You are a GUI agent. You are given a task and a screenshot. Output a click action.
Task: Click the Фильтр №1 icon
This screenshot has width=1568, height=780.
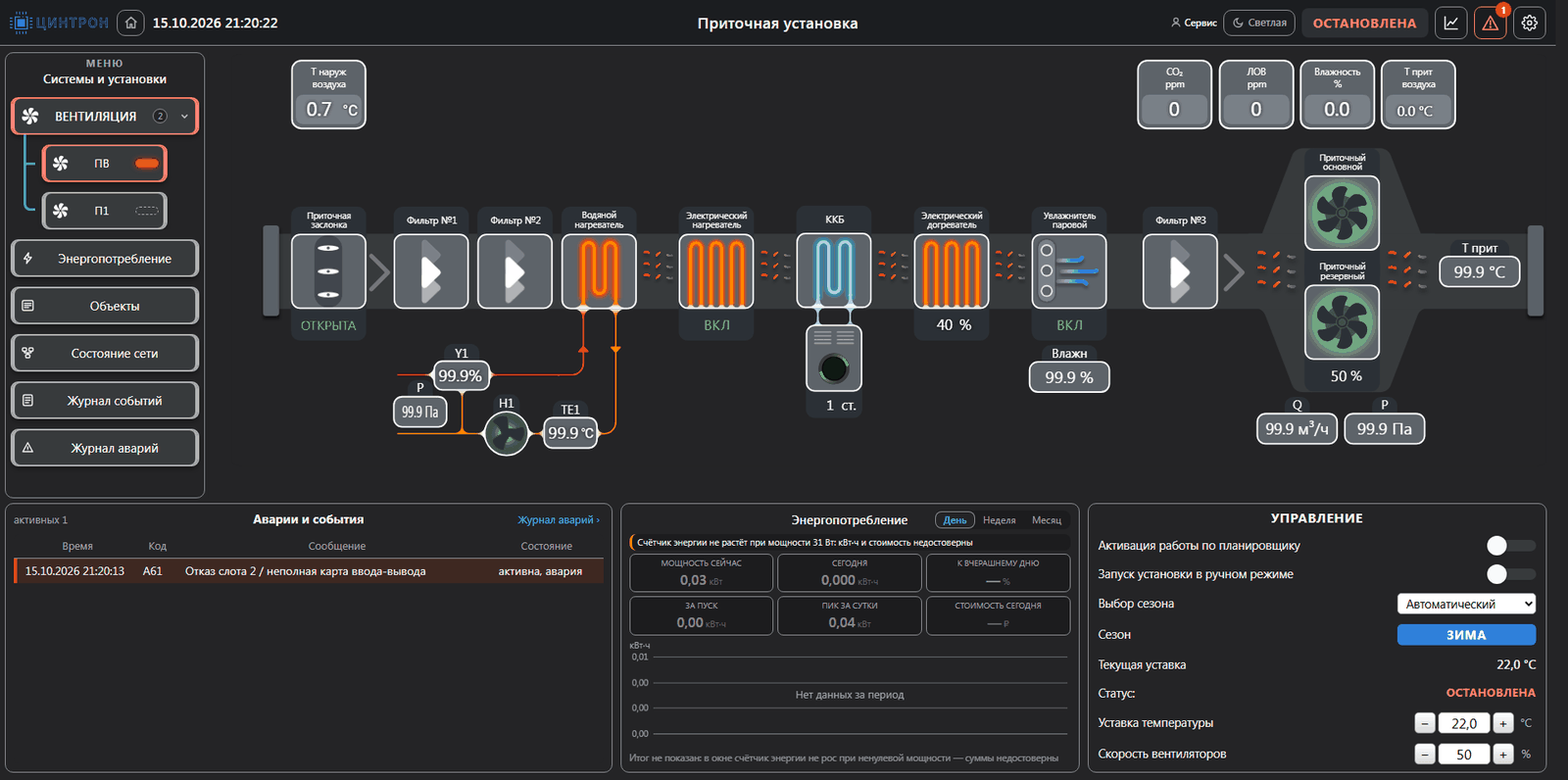(431, 271)
